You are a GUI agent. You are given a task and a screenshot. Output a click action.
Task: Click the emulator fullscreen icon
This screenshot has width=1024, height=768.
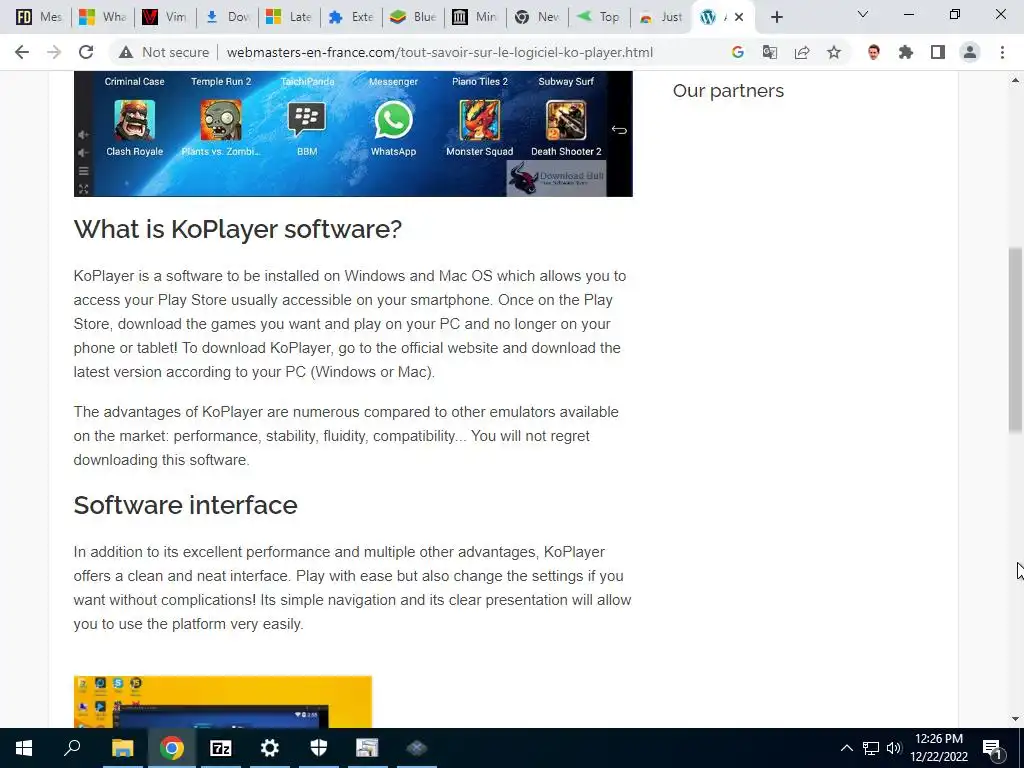[x=84, y=189]
